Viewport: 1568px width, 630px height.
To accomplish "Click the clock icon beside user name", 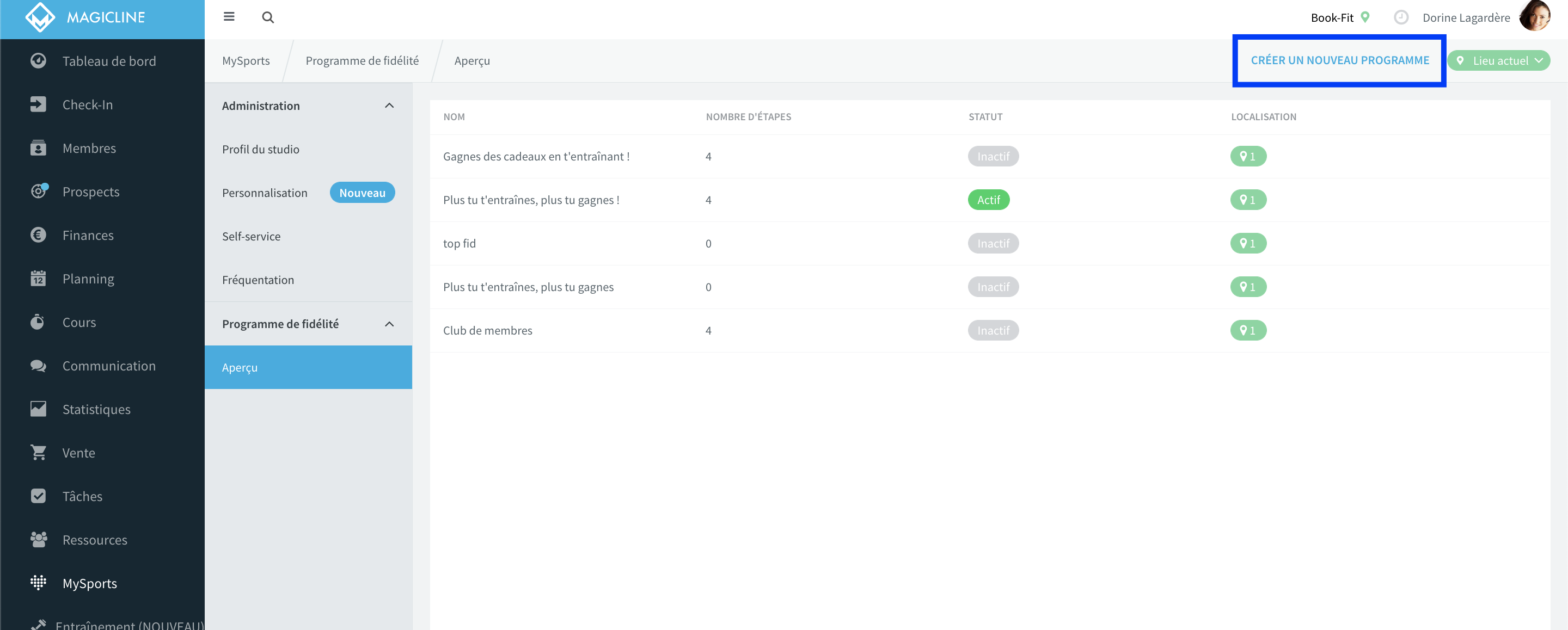I will [x=1401, y=17].
